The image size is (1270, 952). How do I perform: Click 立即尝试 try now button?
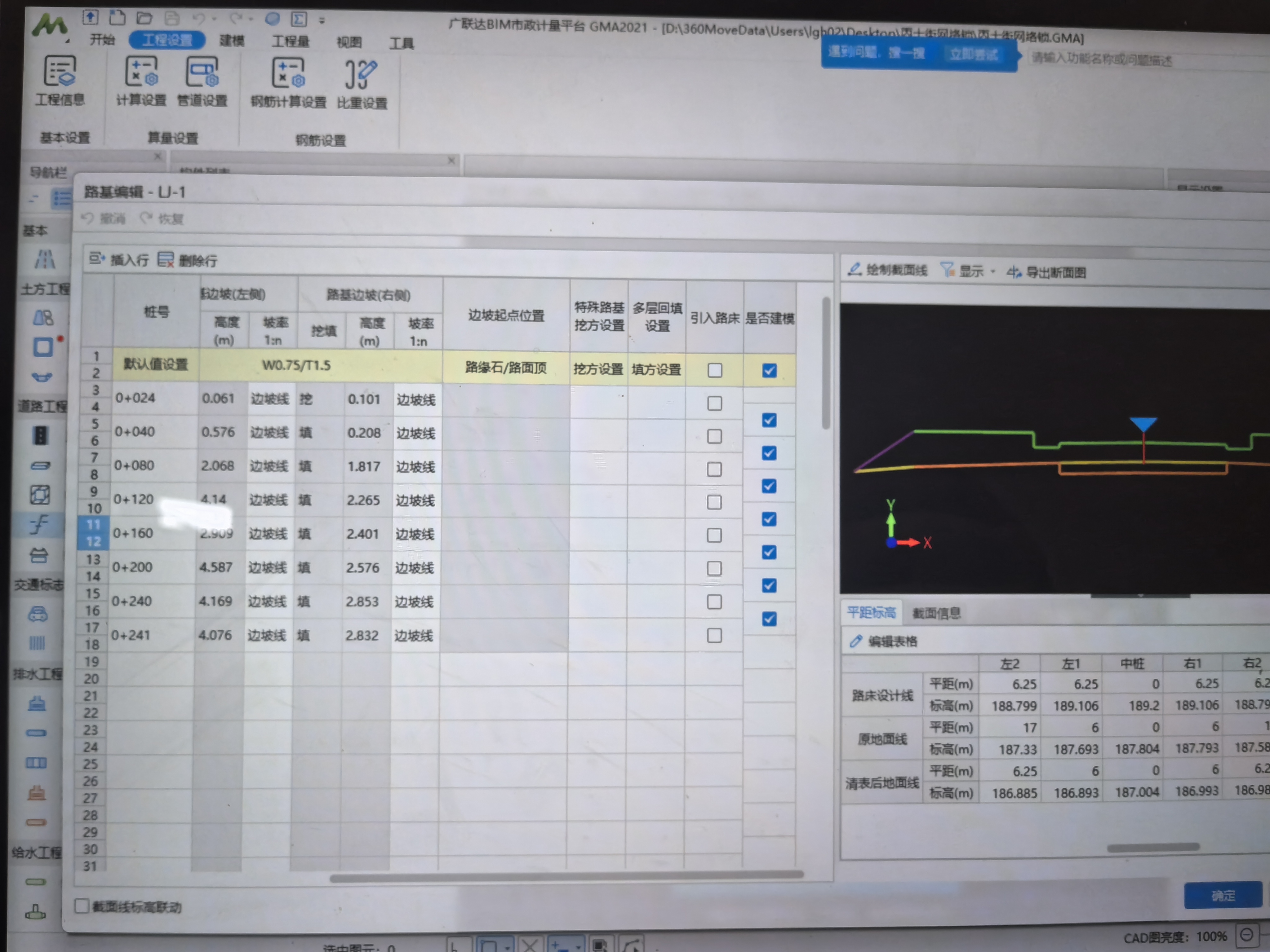pos(974,55)
